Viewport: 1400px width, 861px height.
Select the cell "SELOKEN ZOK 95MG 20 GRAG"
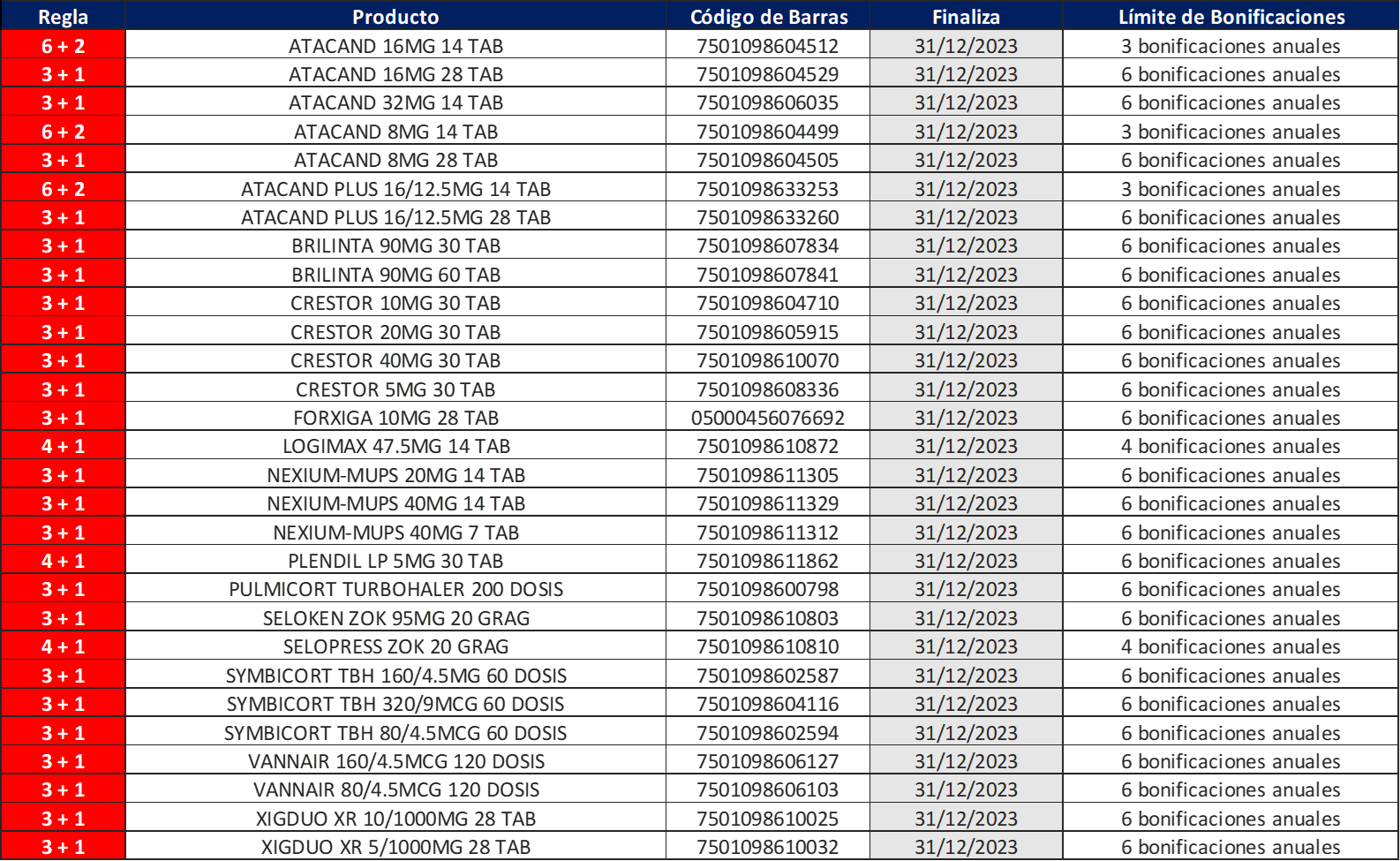[395, 618]
